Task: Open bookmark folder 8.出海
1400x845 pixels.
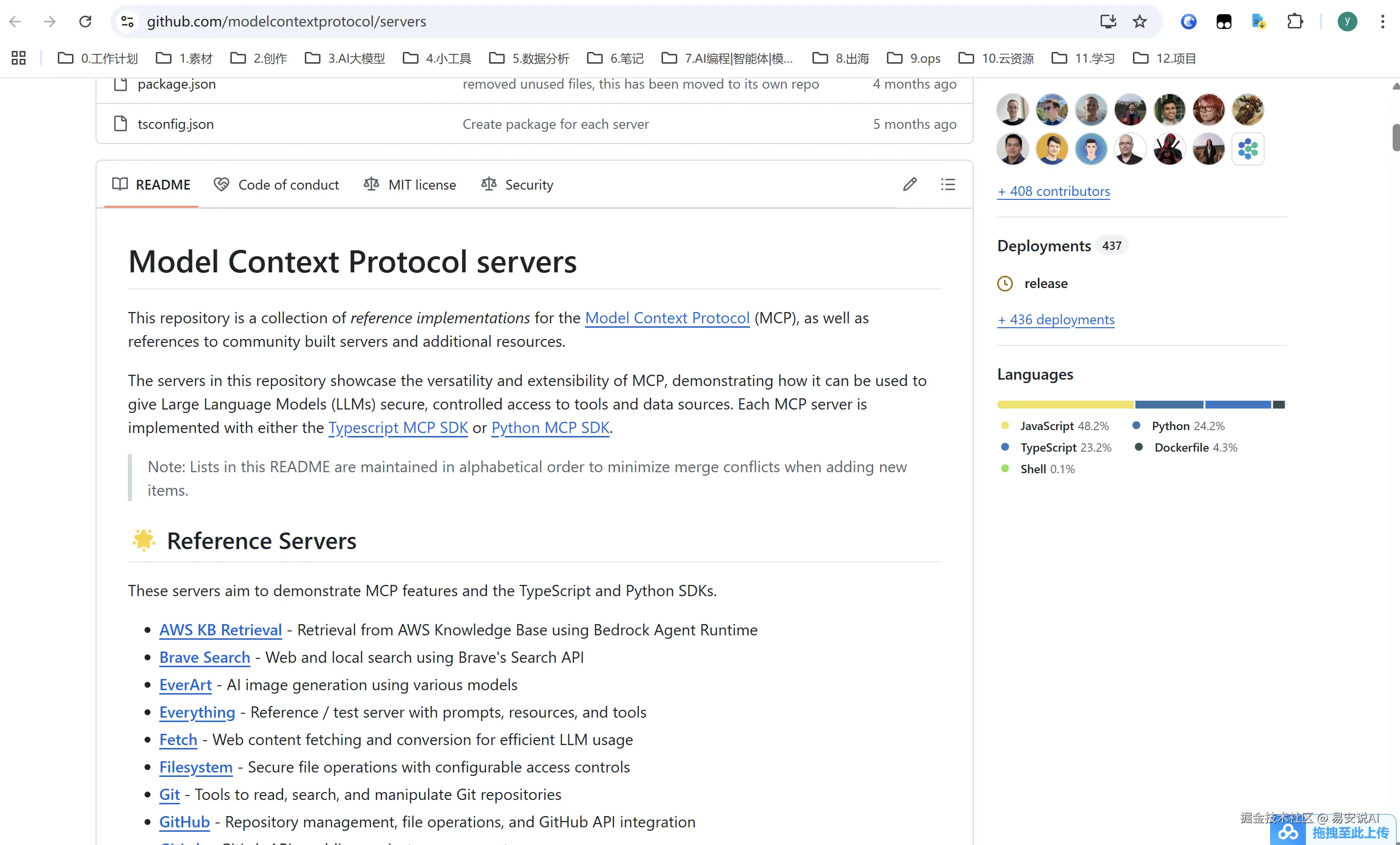Action: click(841, 58)
